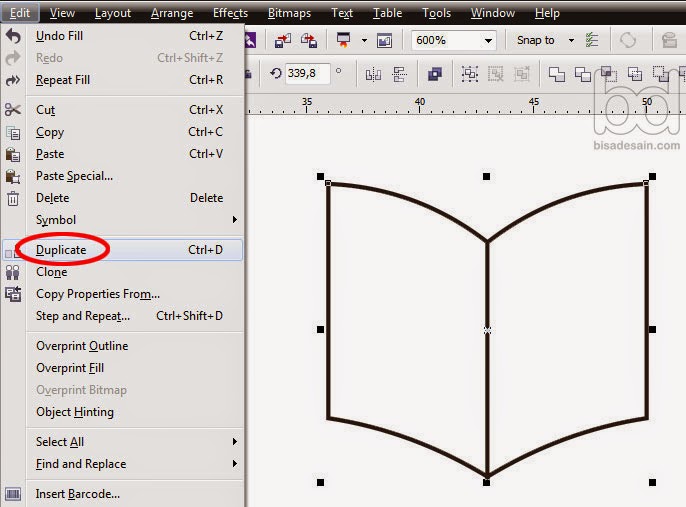Toggle Object Hinting

[122, 412]
